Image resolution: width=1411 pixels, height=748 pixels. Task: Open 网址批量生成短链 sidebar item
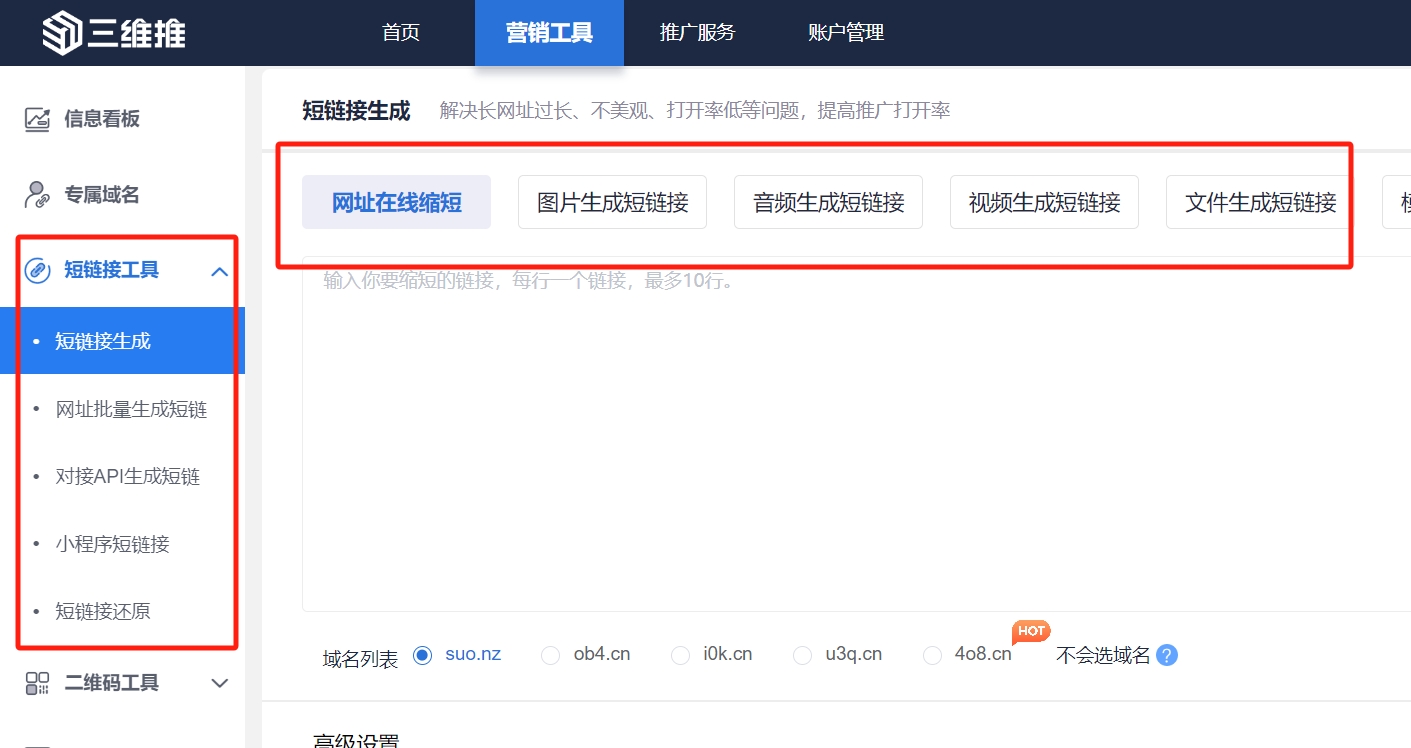point(131,409)
